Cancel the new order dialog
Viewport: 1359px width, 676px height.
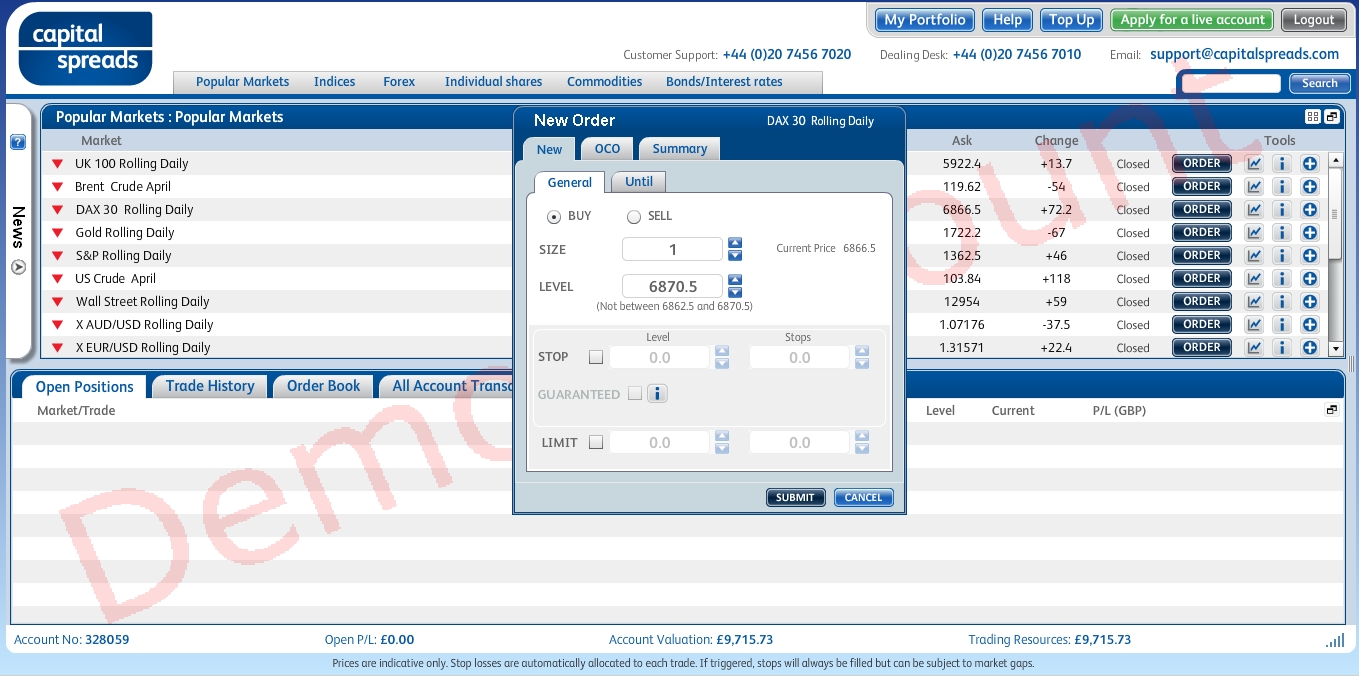coord(863,497)
